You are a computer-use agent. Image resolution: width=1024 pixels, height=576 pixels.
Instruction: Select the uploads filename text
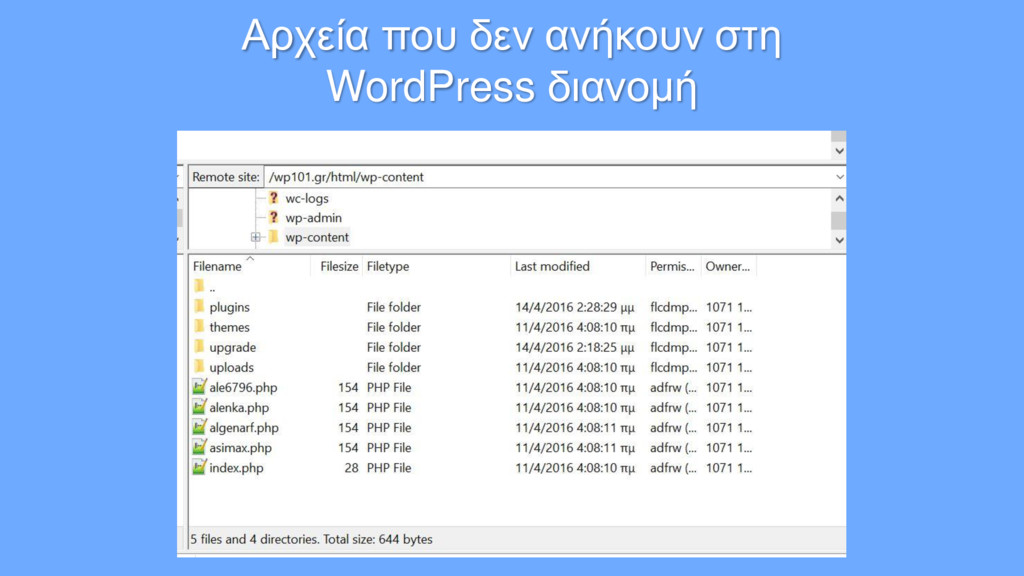(231, 368)
